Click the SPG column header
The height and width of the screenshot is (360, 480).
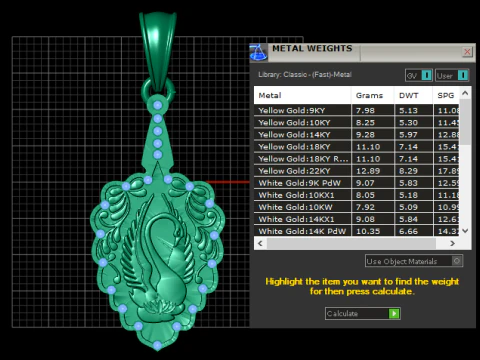[x=446, y=95]
